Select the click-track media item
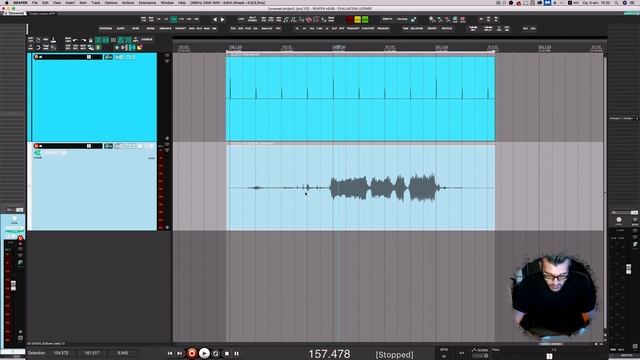Image resolution: width=640 pixels, height=360 pixels. (360, 98)
